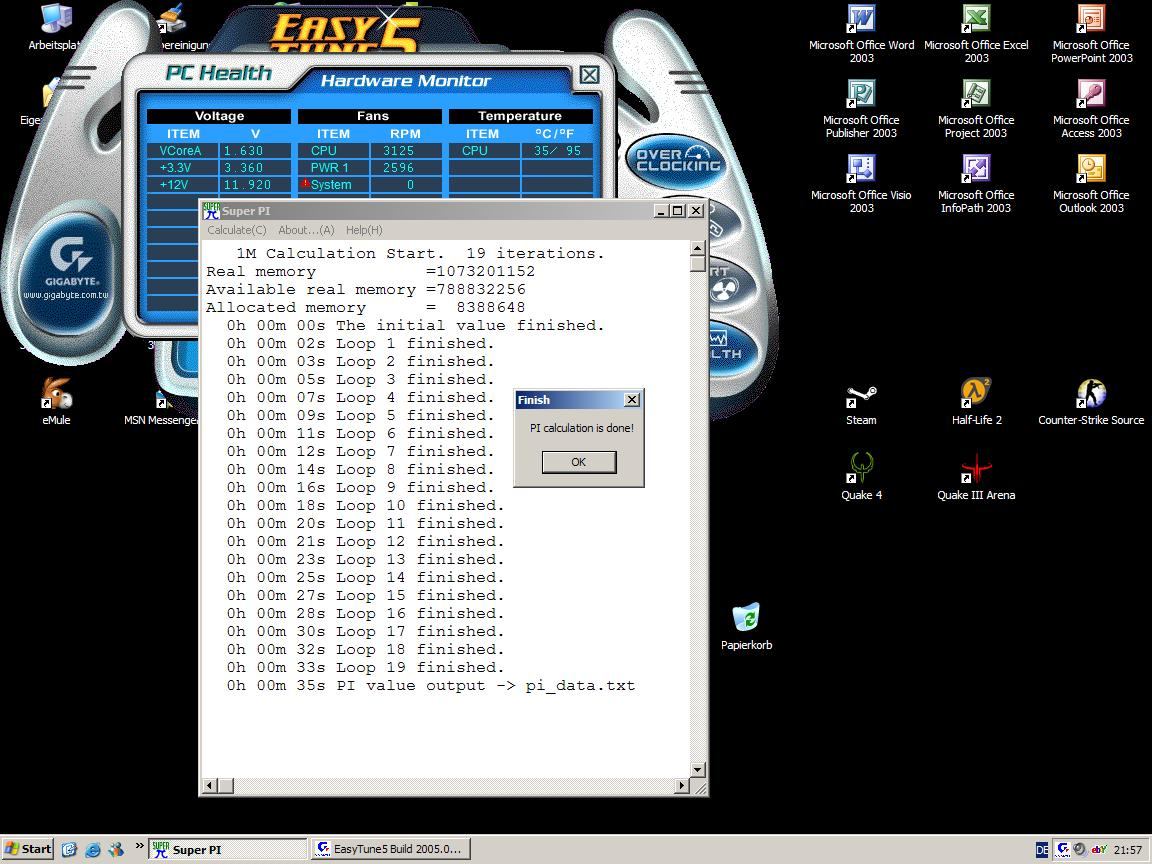
Task: Open Arbeitsplatz desktop icon
Action: (x=55, y=26)
